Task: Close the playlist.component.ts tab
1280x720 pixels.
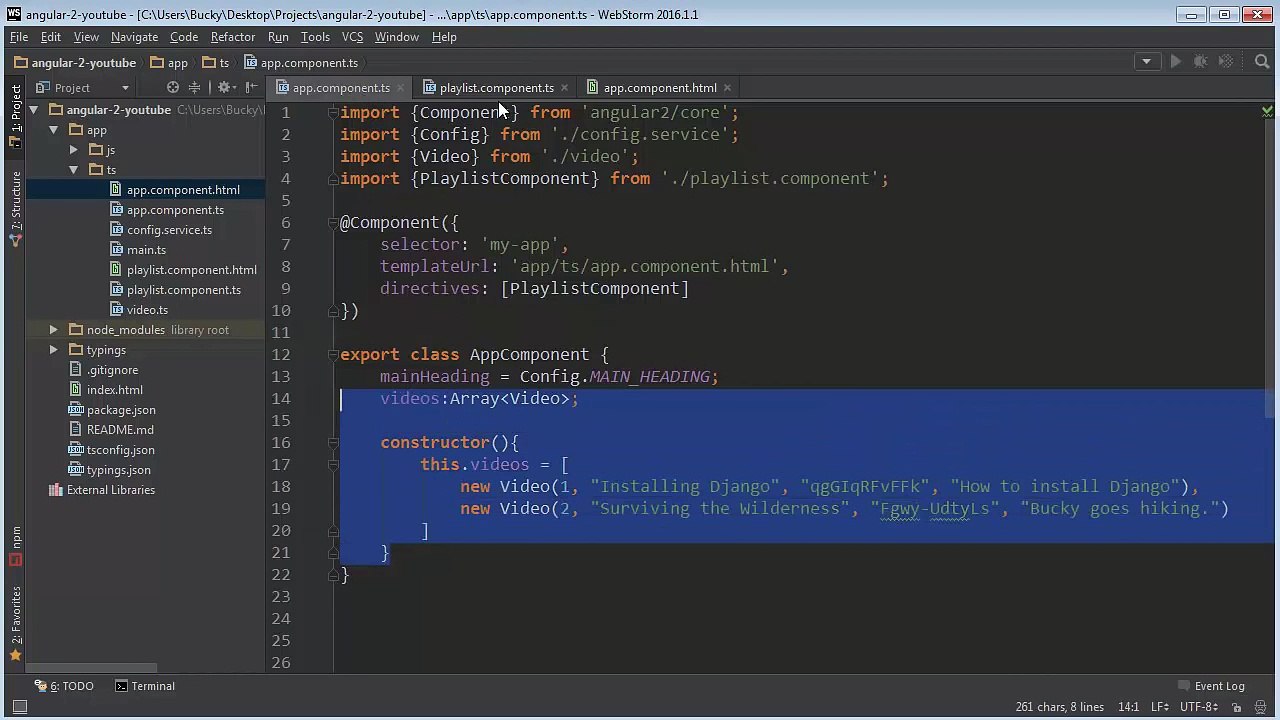Action: tap(564, 88)
